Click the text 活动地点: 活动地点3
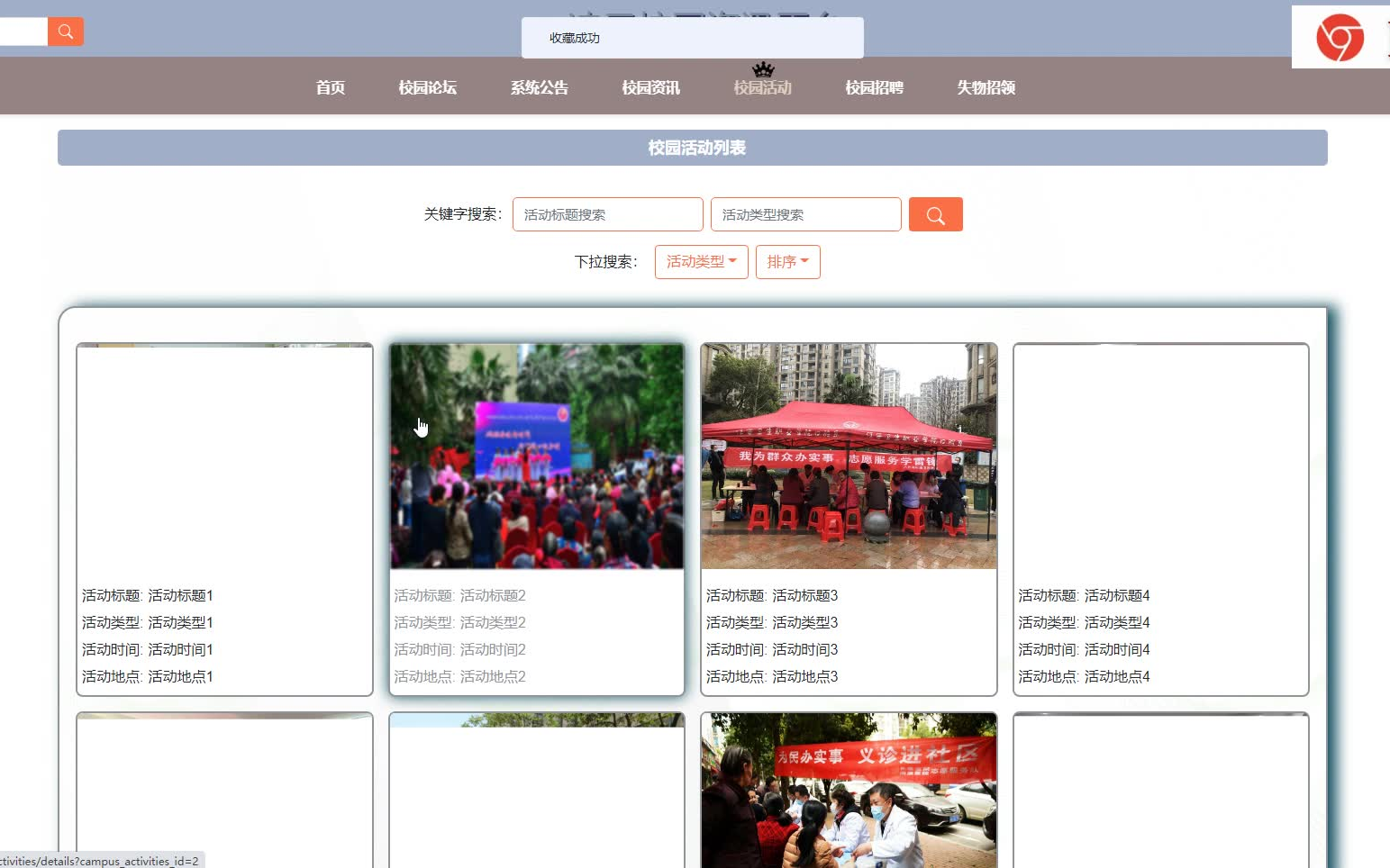The image size is (1390, 868). tap(772, 676)
